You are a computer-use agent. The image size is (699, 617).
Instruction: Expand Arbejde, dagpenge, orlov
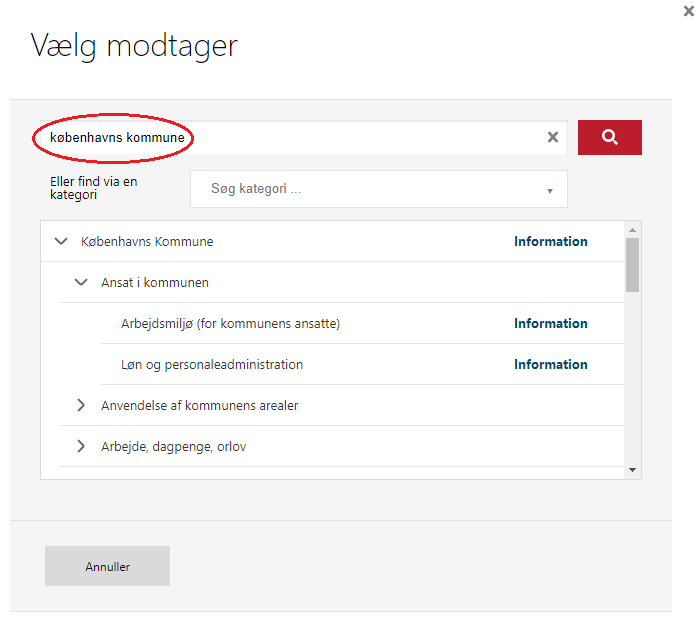(x=81, y=446)
